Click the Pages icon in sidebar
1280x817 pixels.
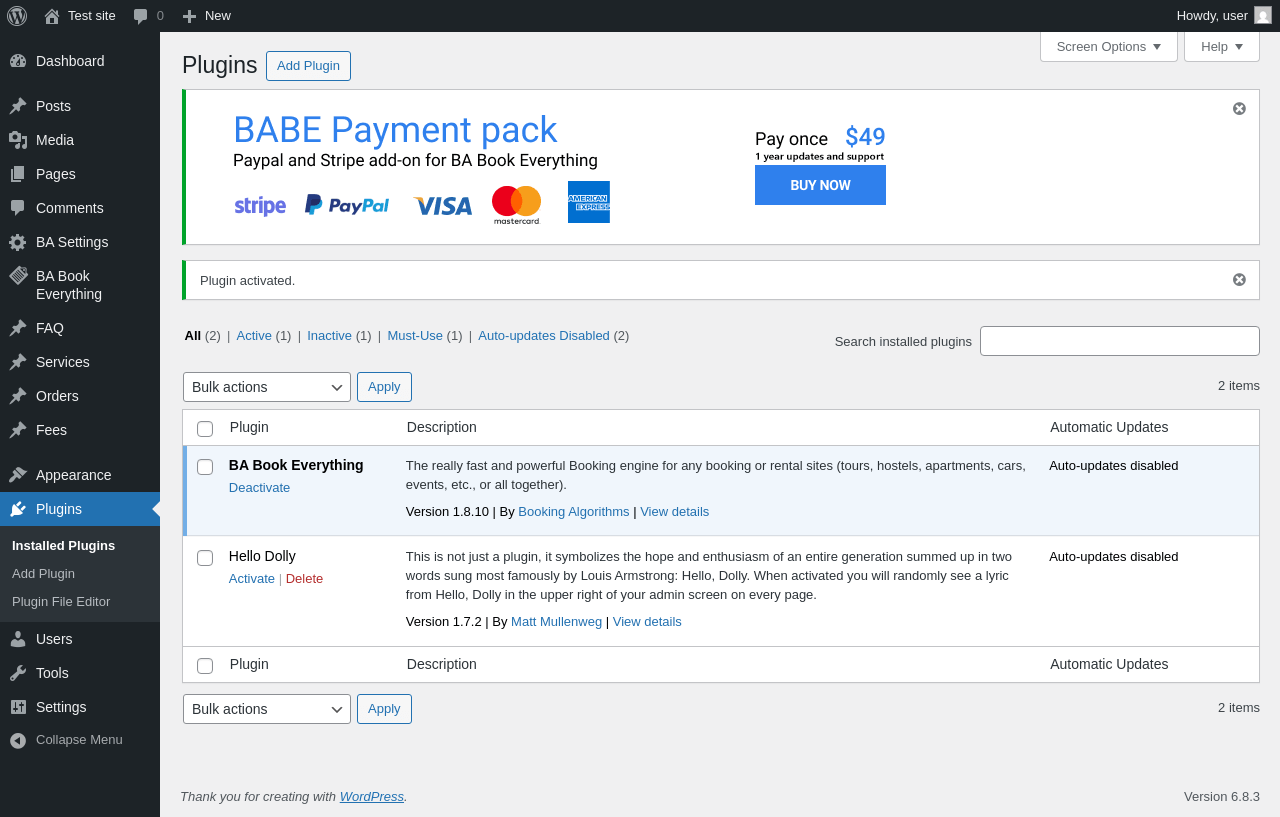tap(18, 174)
